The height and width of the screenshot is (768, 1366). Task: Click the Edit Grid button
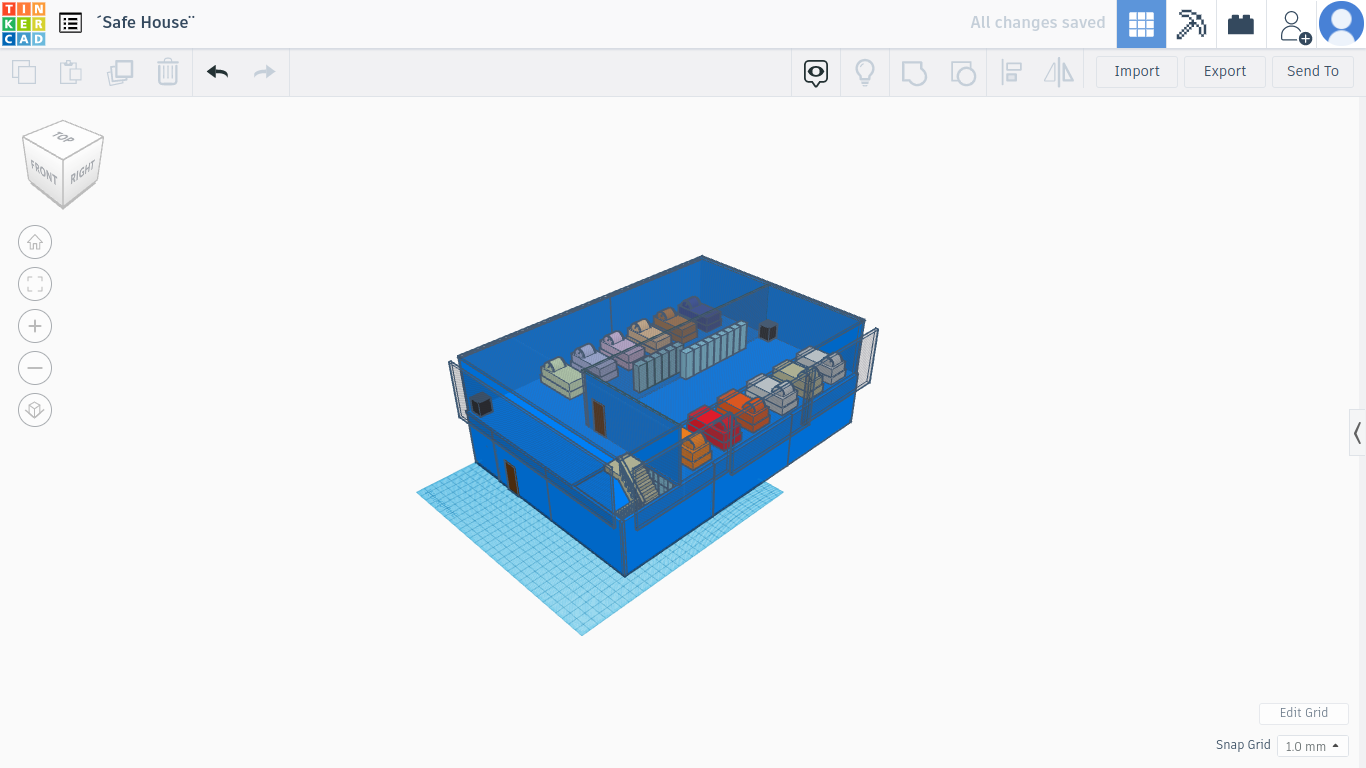pyautogui.click(x=1303, y=713)
